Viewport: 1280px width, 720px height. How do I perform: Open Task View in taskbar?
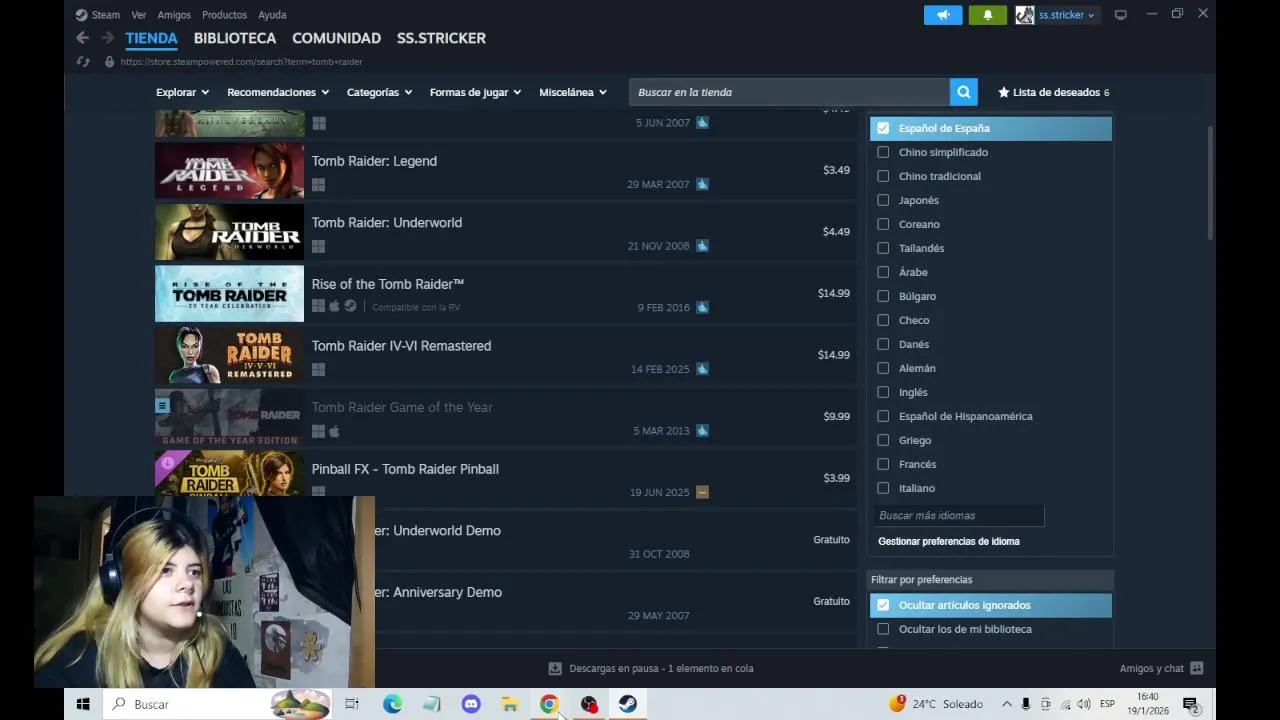coord(352,704)
